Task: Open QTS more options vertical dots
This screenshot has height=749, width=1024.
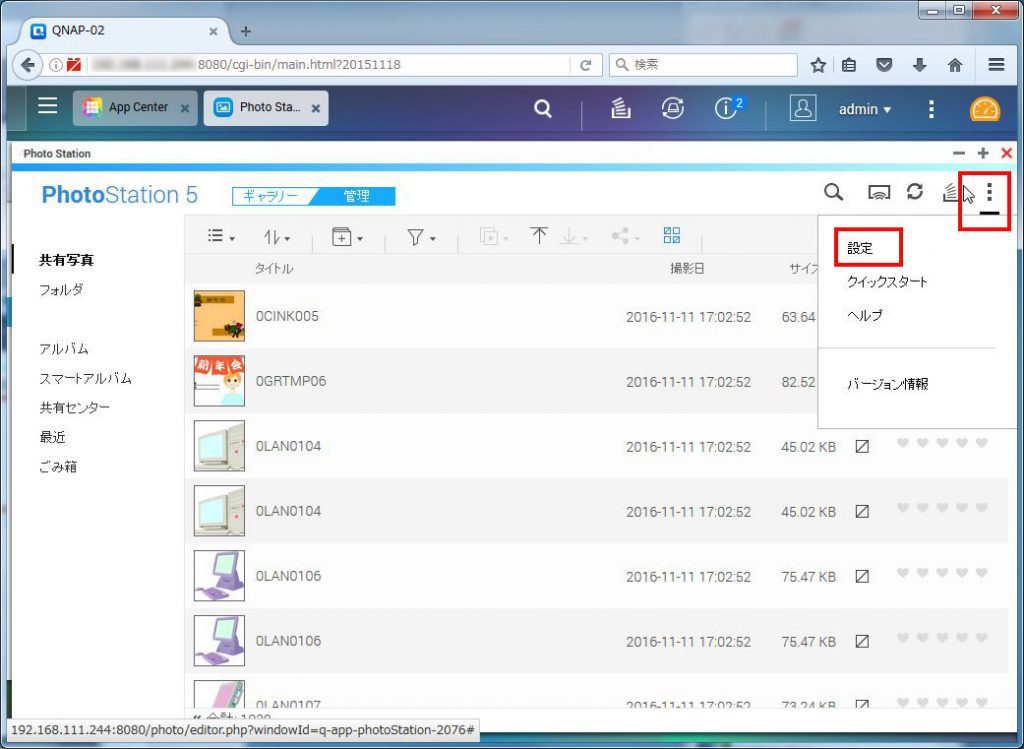Action: coord(931,109)
